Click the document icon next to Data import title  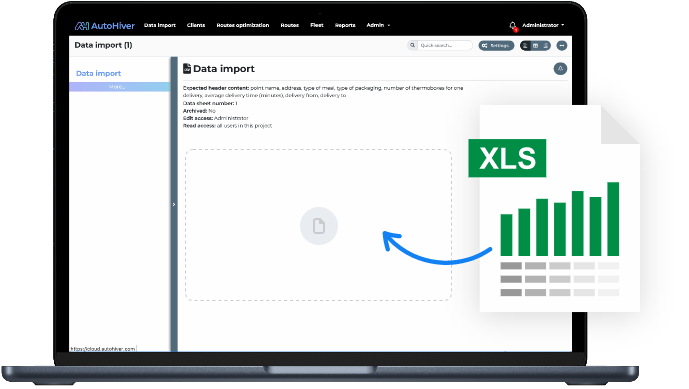[187, 69]
